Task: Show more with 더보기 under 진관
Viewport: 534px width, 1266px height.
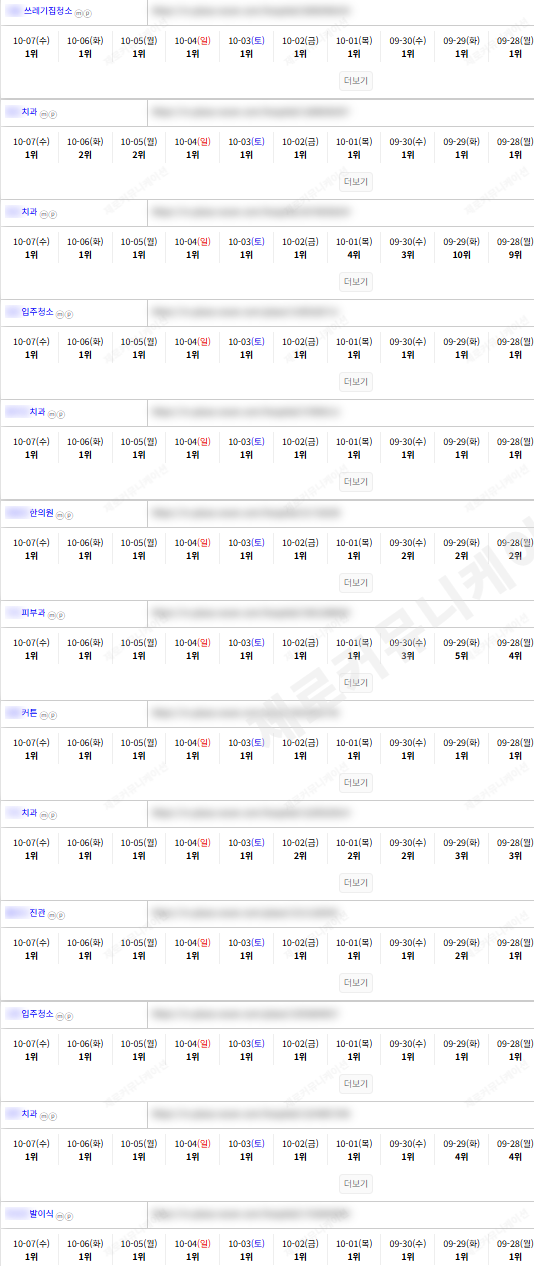Action: click(356, 983)
